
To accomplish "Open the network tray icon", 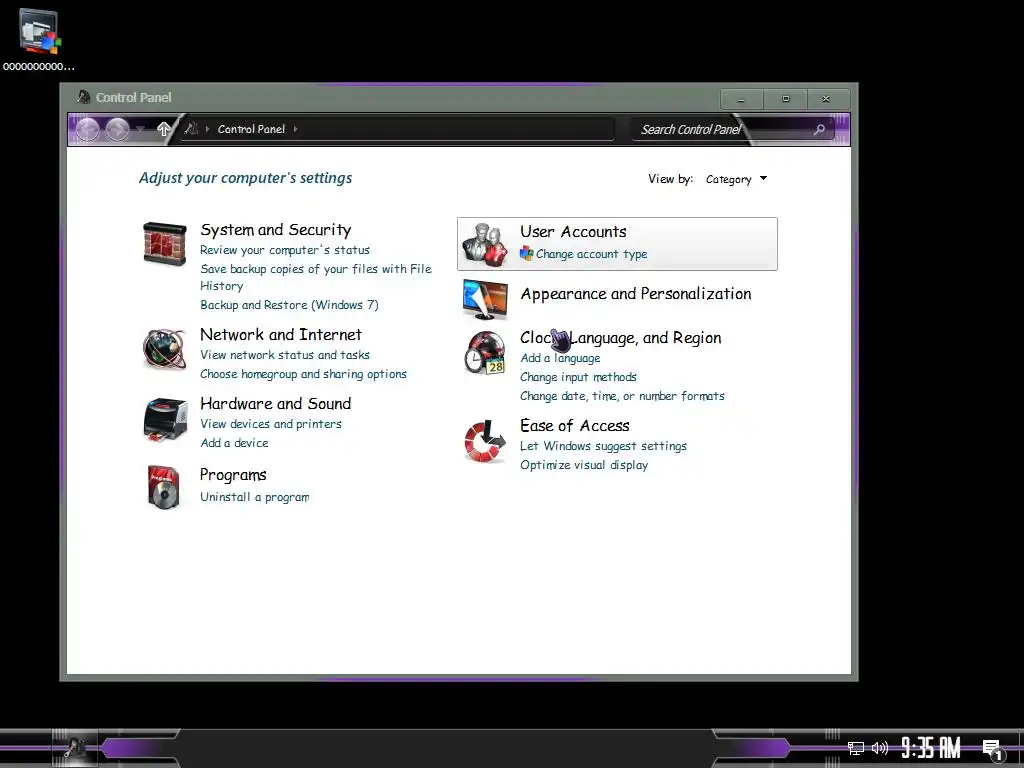I will [x=856, y=748].
